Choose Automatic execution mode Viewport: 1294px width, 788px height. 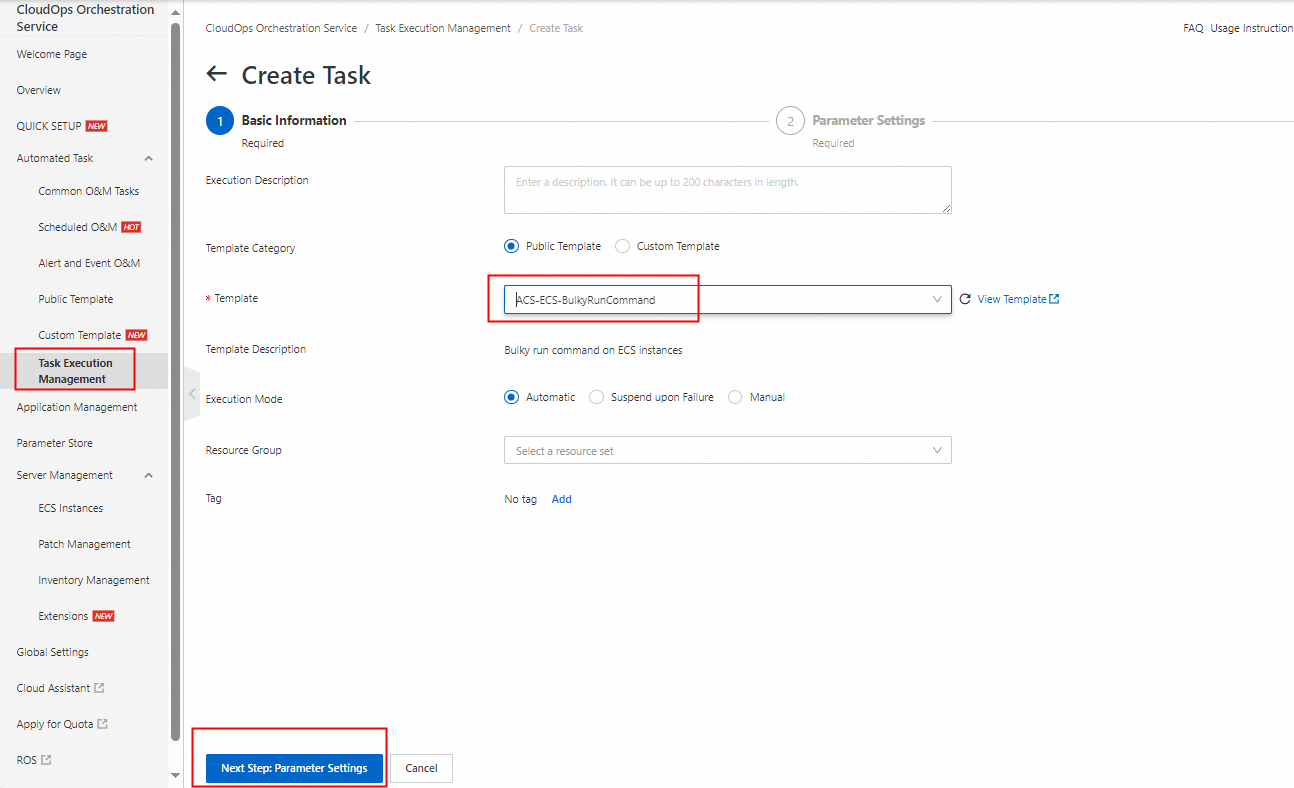pos(512,397)
